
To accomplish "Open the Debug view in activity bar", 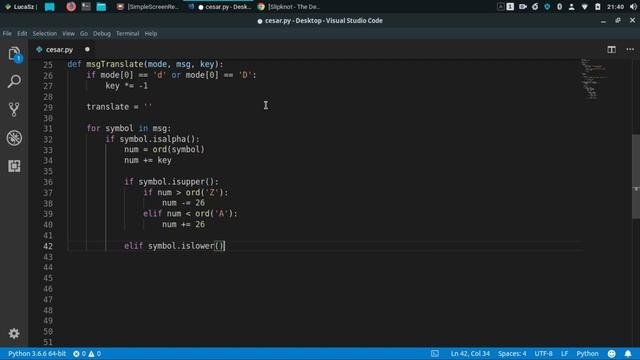I will (x=14, y=138).
